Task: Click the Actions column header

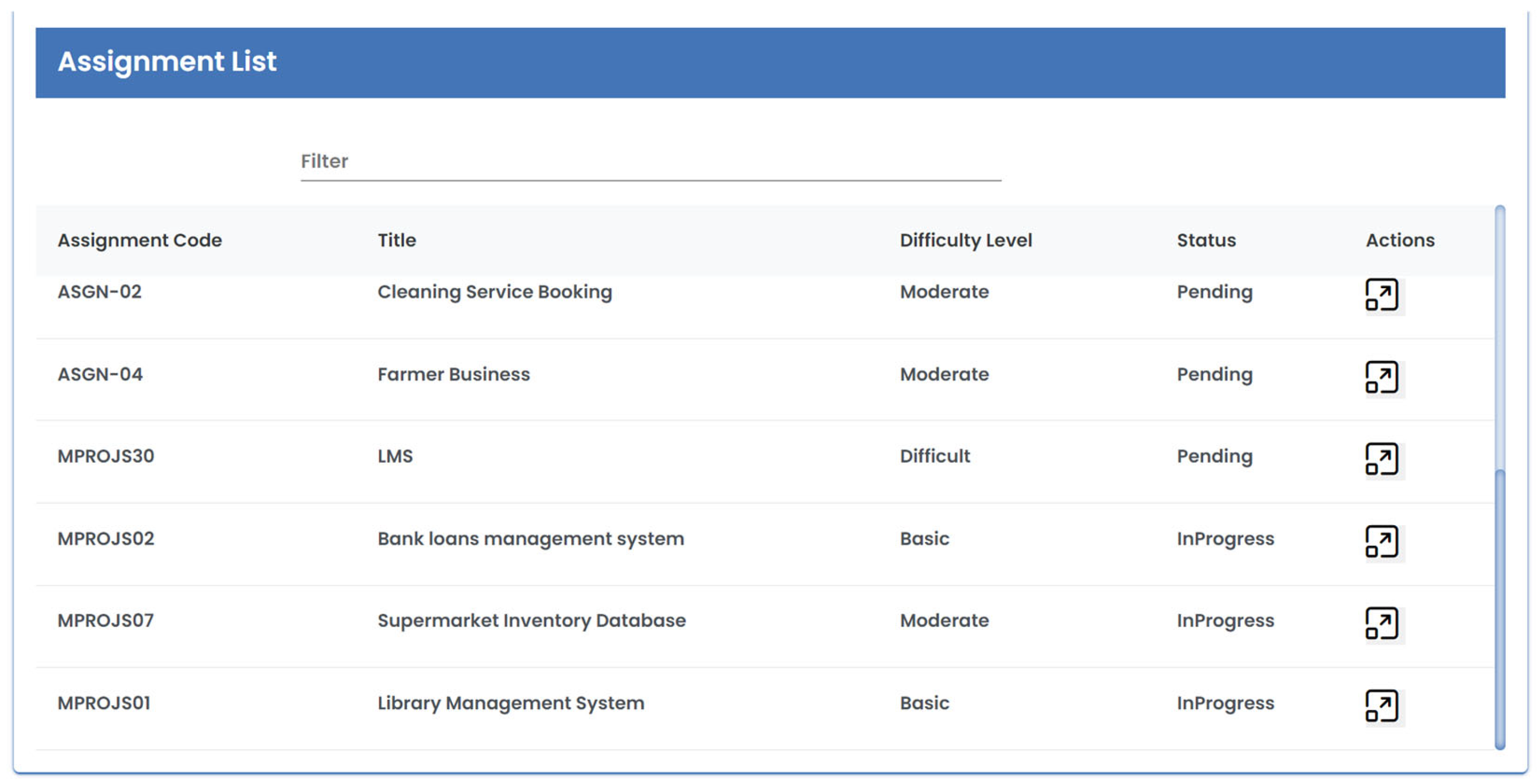Action: 1400,240
